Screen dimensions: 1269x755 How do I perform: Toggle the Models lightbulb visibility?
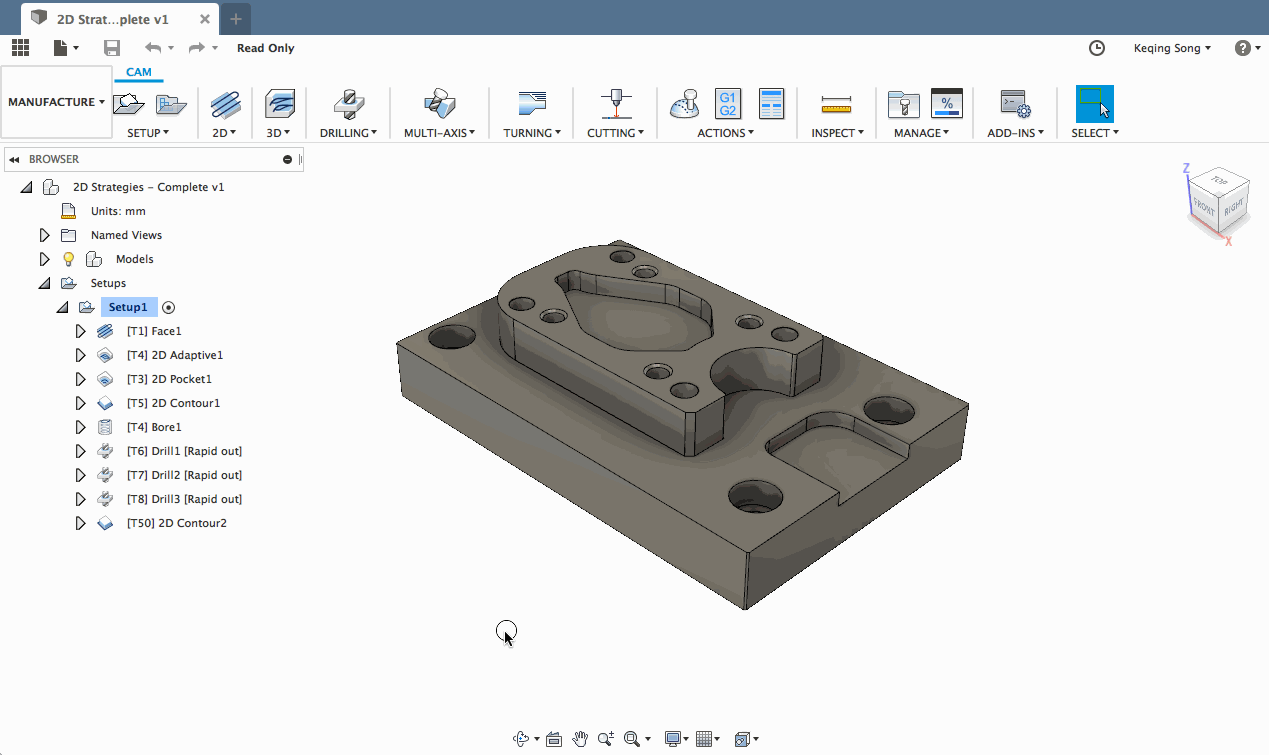tap(69, 259)
